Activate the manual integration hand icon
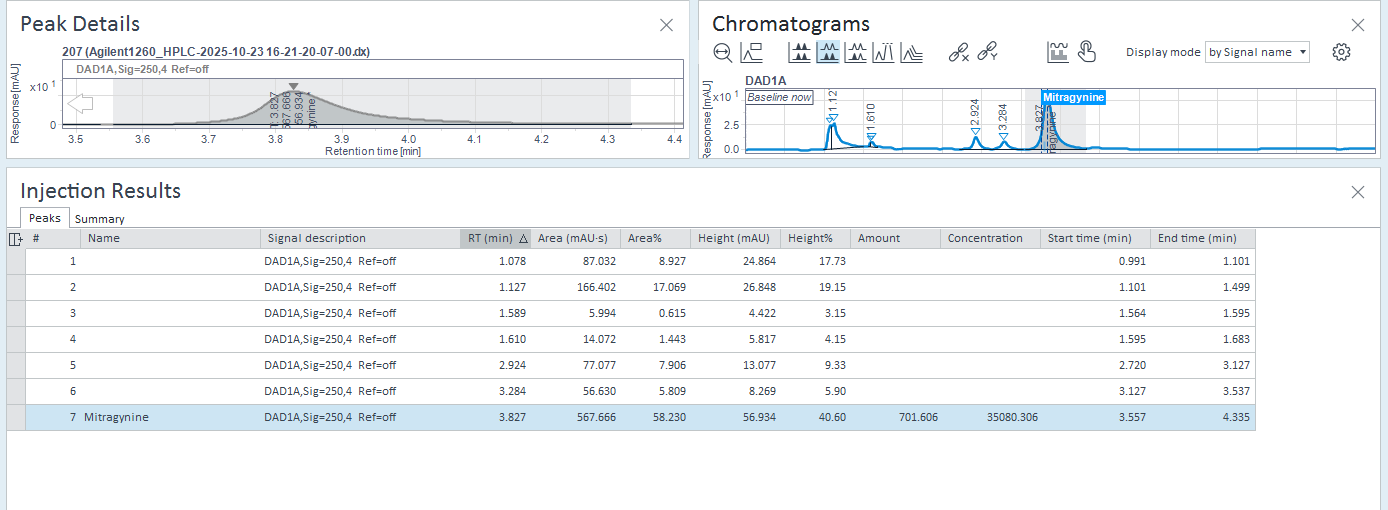 click(1087, 53)
